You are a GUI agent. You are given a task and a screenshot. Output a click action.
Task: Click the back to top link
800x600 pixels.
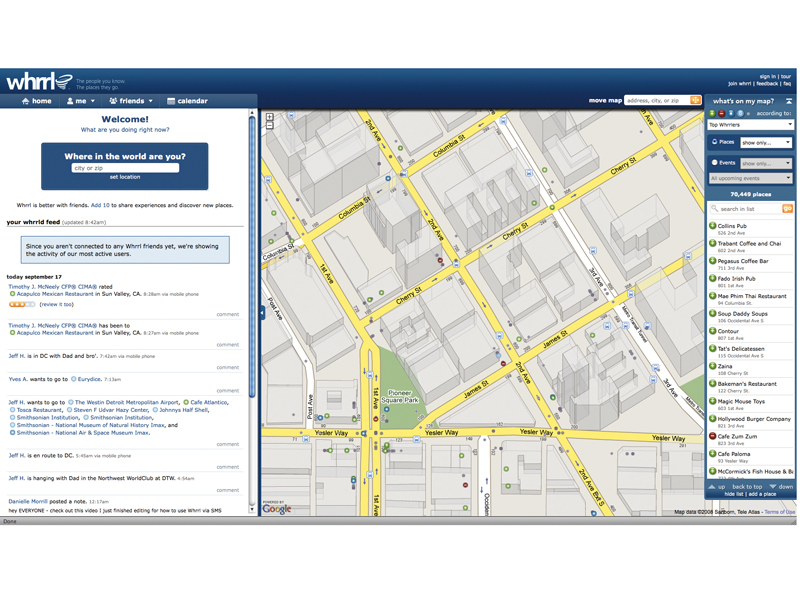click(x=747, y=487)
